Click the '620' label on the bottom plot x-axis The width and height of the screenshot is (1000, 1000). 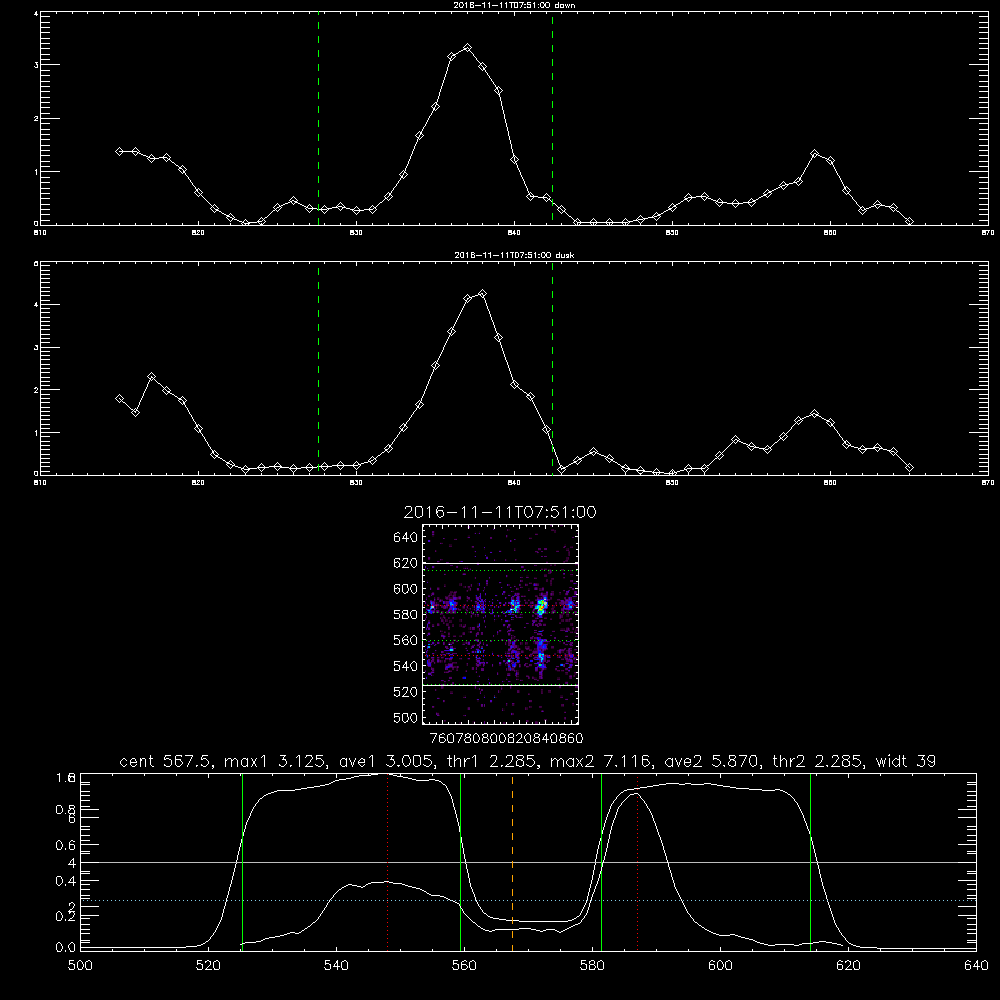(x=848, y=966)
